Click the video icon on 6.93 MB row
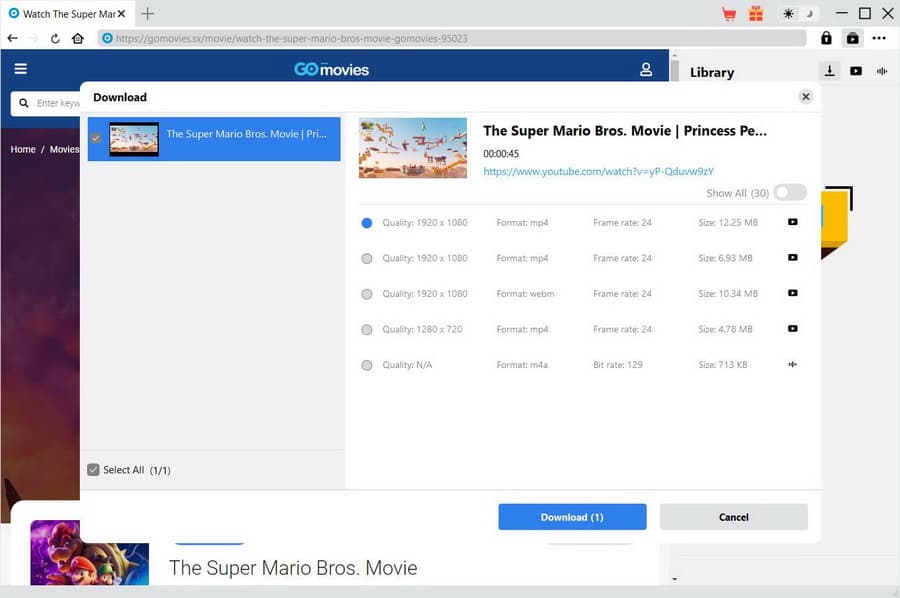This screenshot has width=900, height=598. (793, 258)
